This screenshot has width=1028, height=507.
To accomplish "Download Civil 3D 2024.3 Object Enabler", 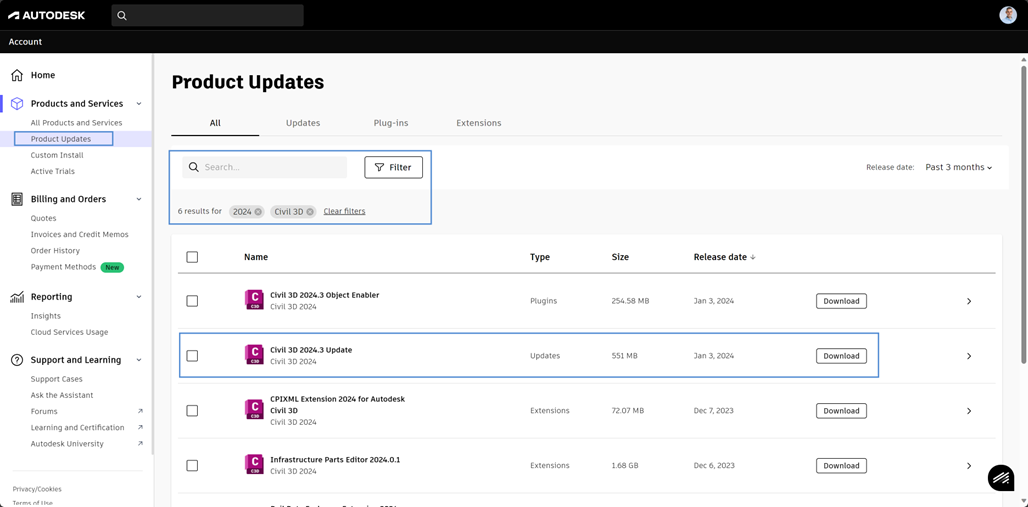I will point(841,301).
